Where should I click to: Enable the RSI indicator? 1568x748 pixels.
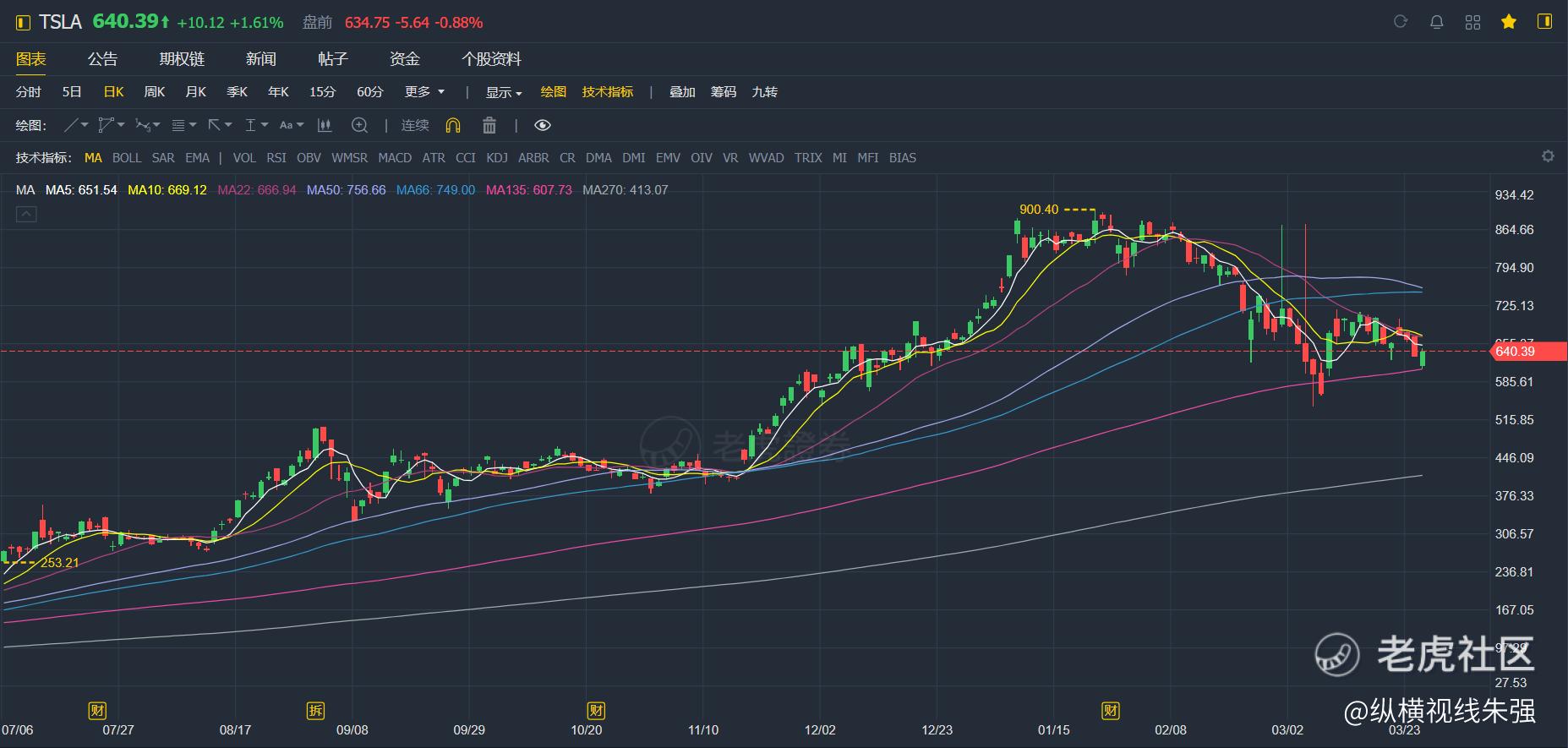276,157
